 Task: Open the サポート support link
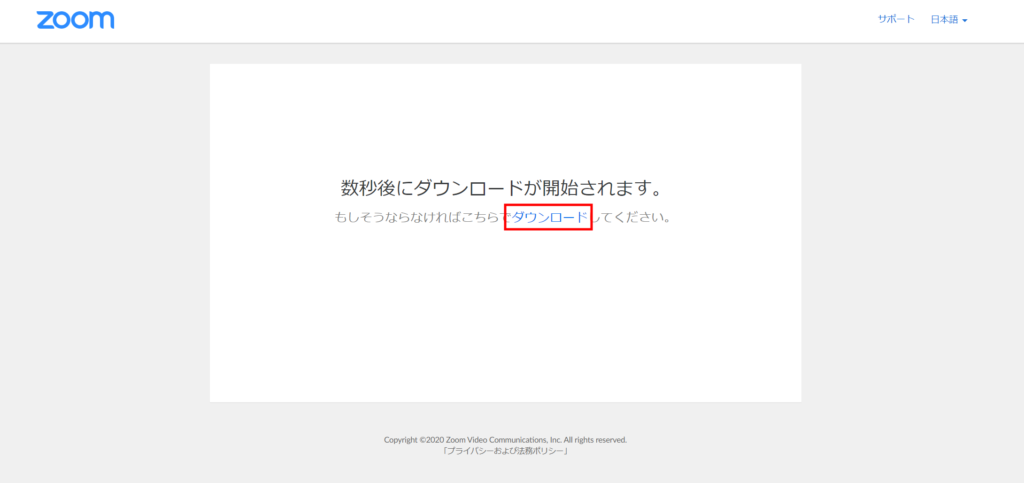click(896, 20)
